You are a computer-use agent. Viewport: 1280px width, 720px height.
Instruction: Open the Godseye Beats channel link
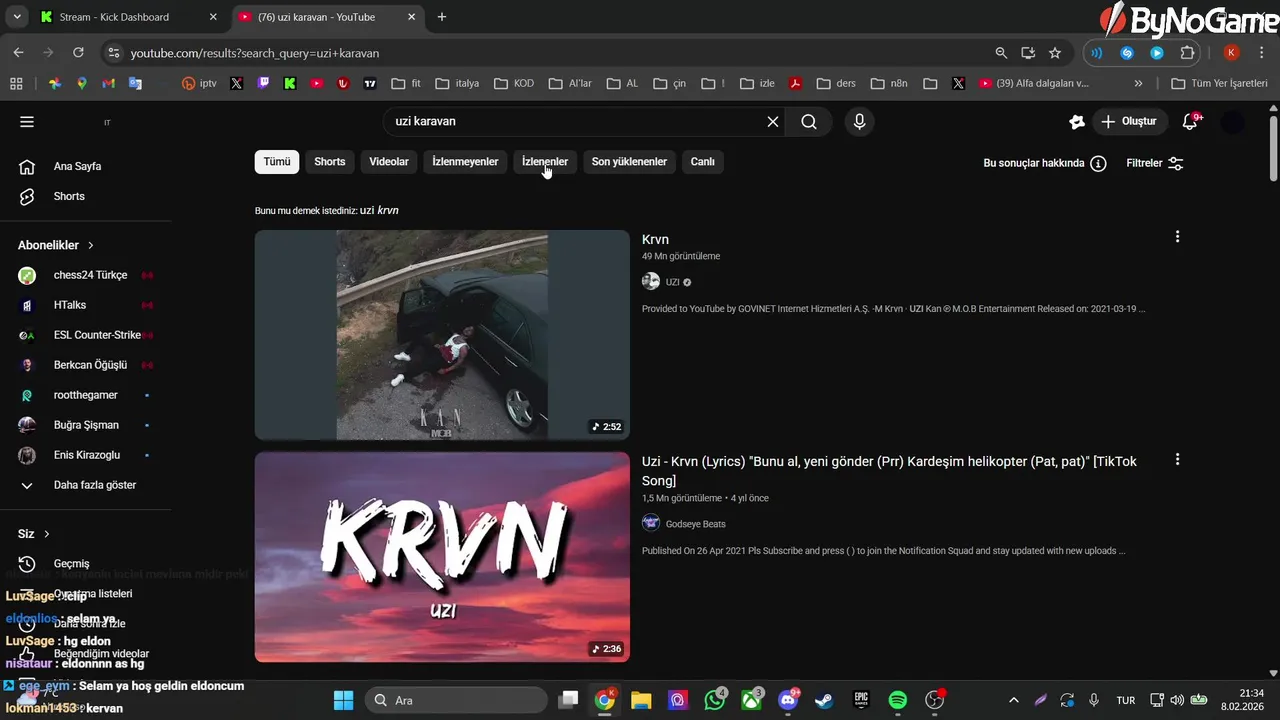pos(695,524)
